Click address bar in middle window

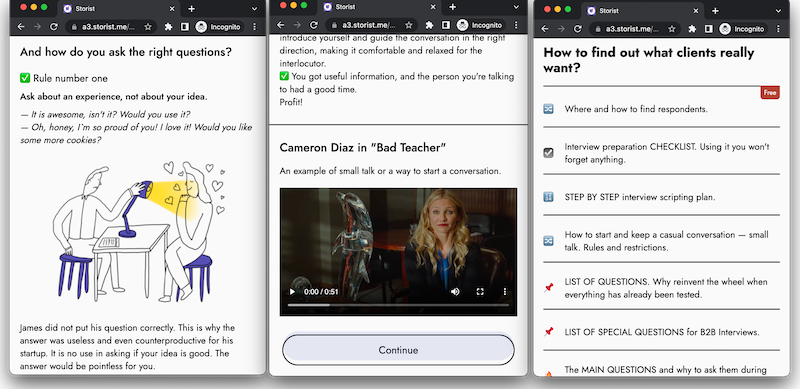[x=371, y=25]
